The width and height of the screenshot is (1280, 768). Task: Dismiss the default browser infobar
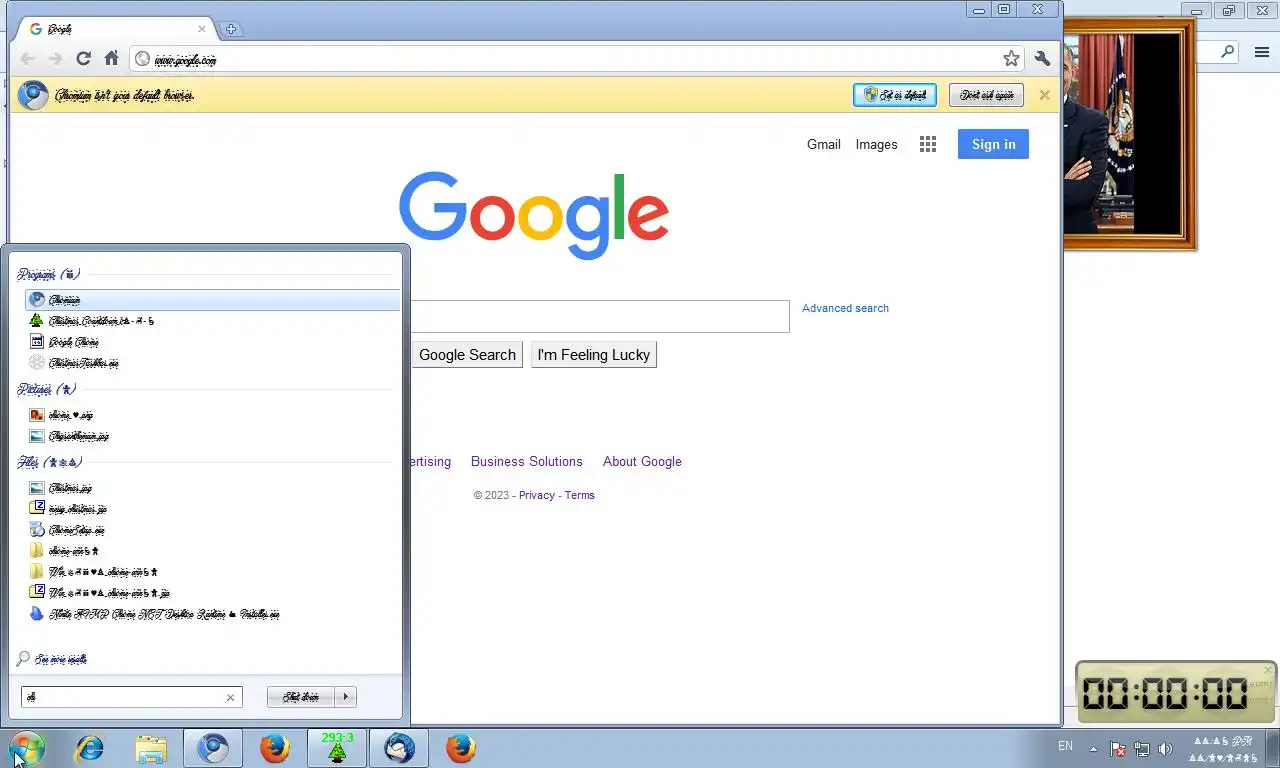[x=1044, y=95]
